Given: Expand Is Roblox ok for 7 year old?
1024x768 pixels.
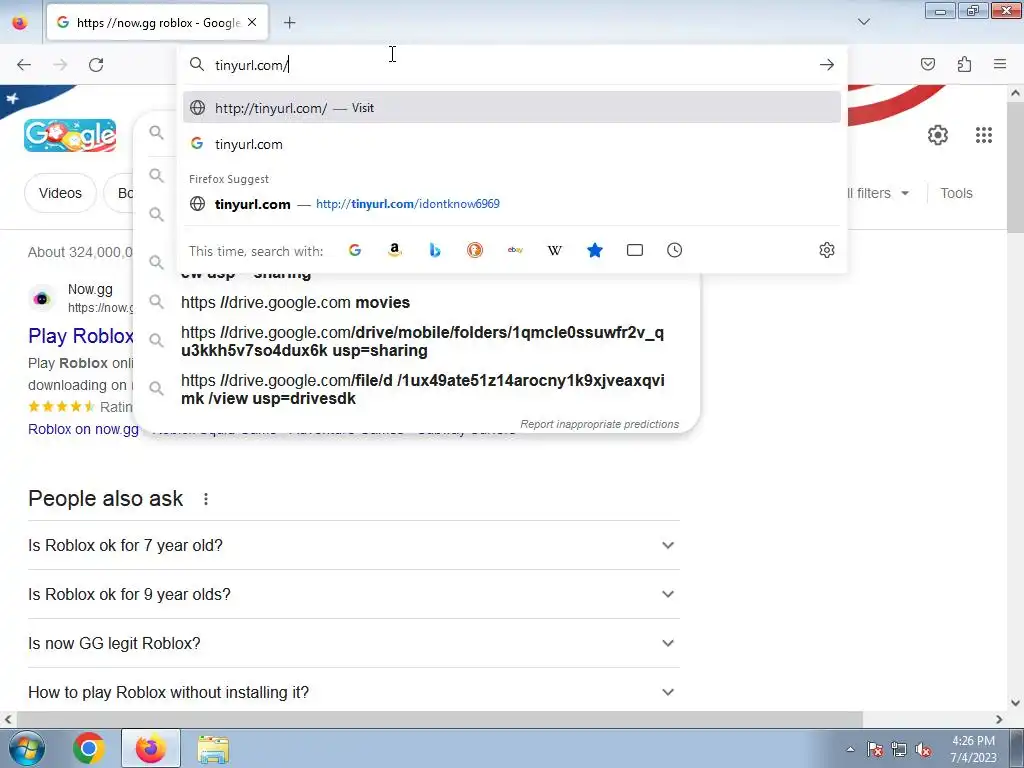Looking at the screenshot, I should (x=354, y=545).
